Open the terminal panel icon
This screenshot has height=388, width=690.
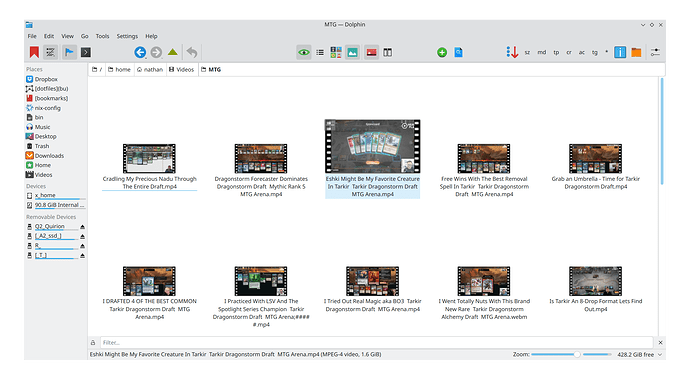86,52
